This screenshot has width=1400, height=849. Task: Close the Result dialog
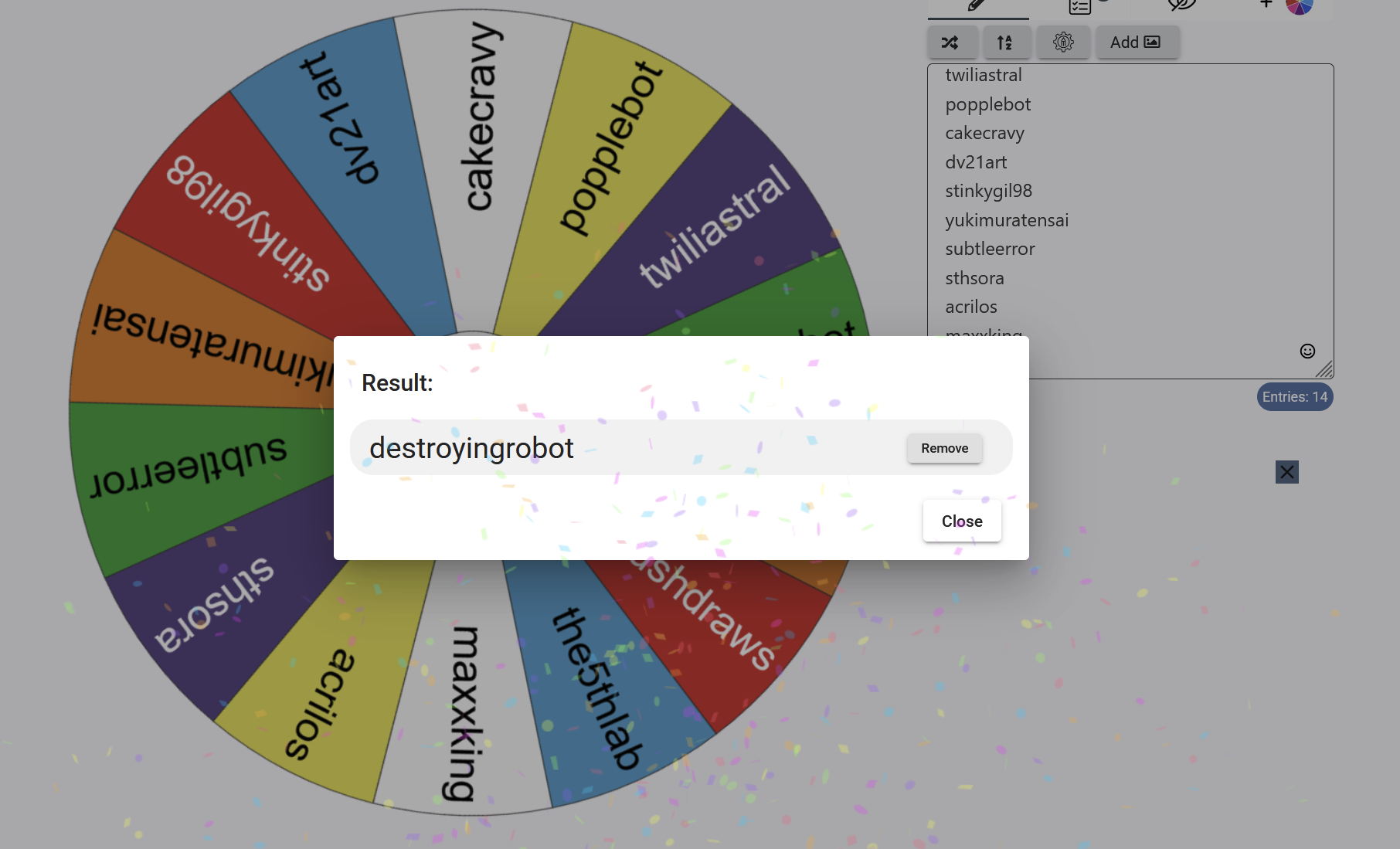[961, 521]
